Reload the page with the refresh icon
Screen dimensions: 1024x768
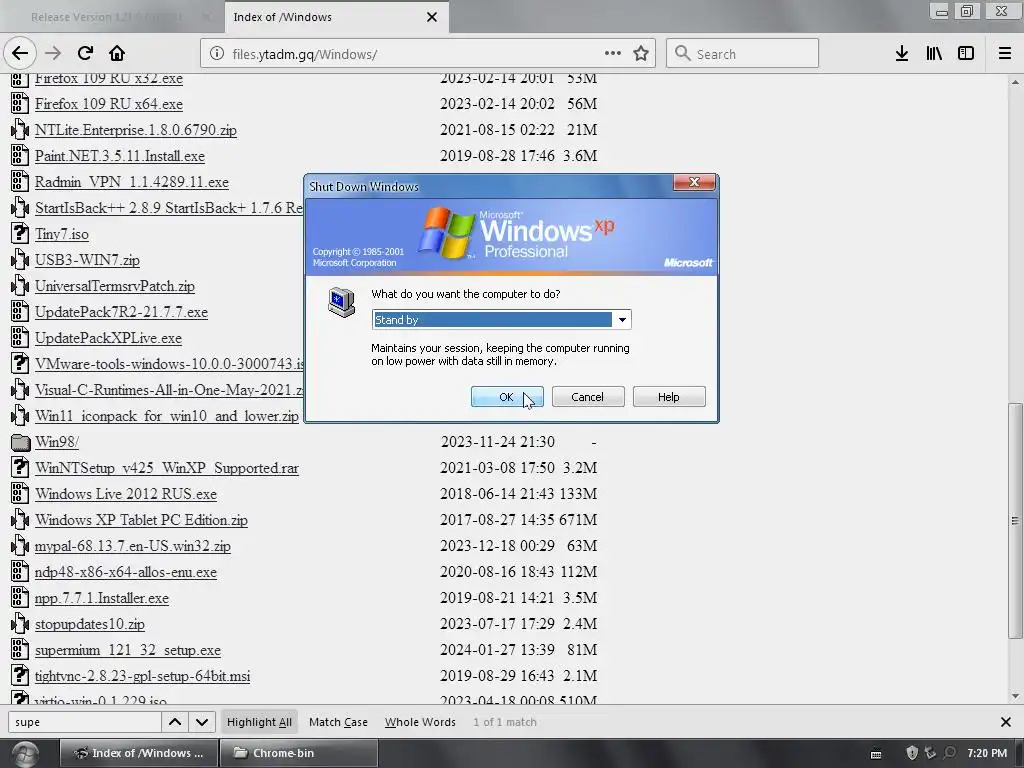click(85, 54)
